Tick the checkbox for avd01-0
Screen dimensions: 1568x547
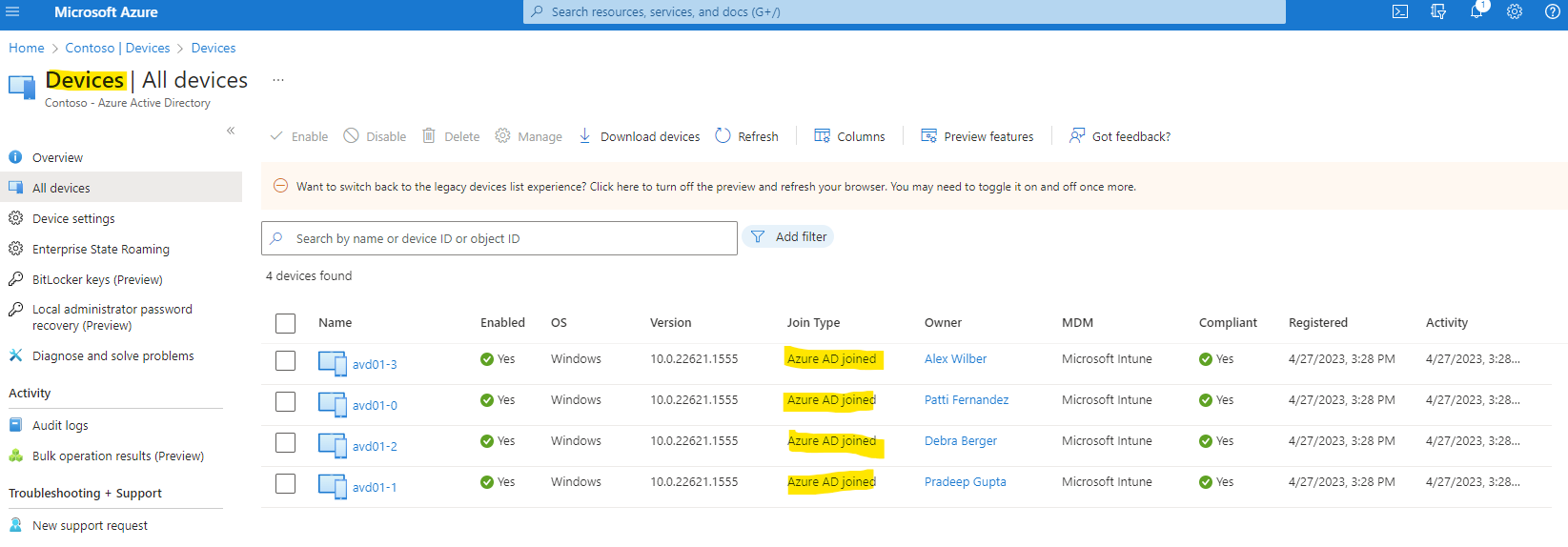[x=285, y=401]
